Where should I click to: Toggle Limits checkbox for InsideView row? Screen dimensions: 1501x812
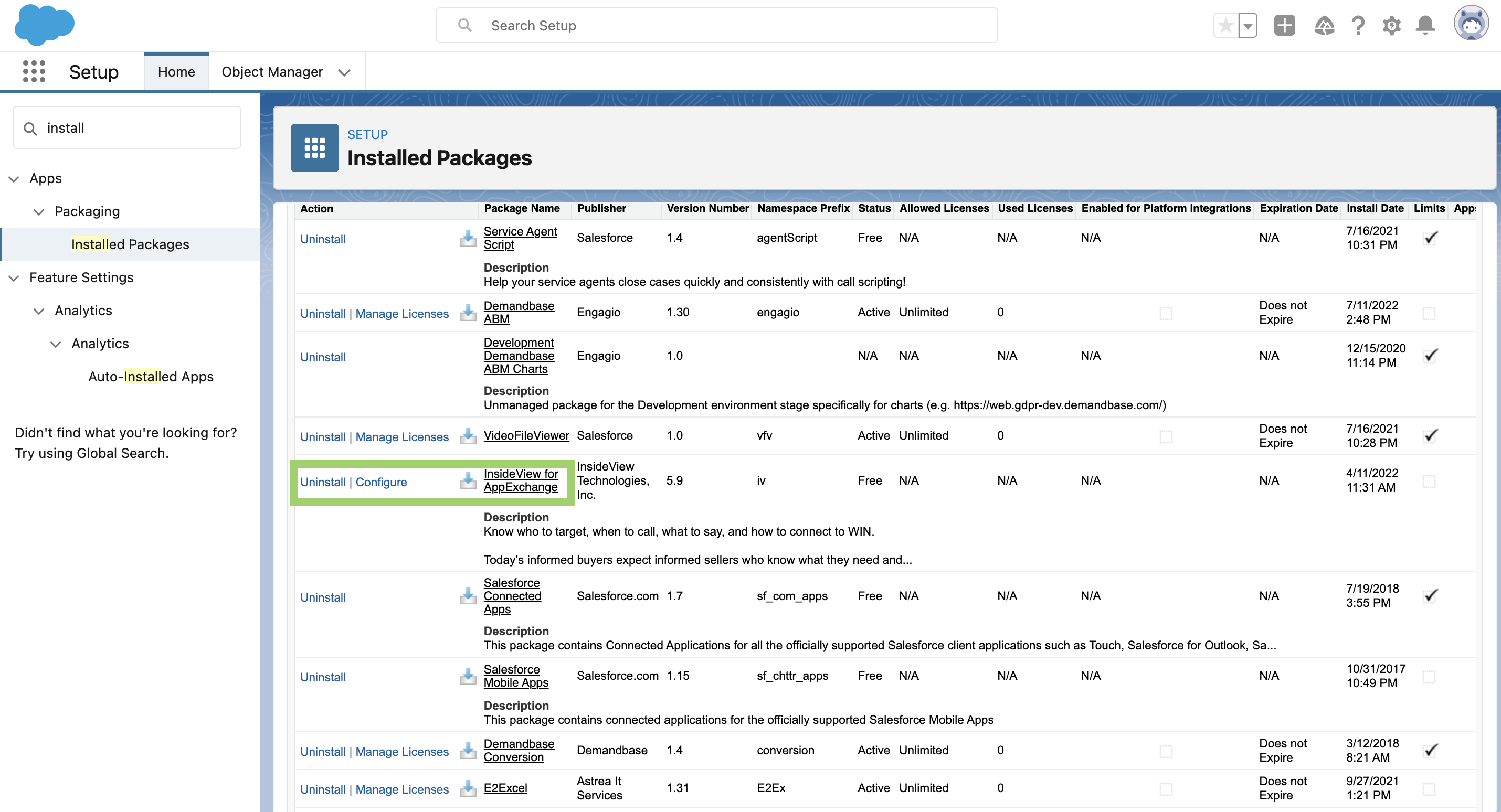coord(1429,481)
